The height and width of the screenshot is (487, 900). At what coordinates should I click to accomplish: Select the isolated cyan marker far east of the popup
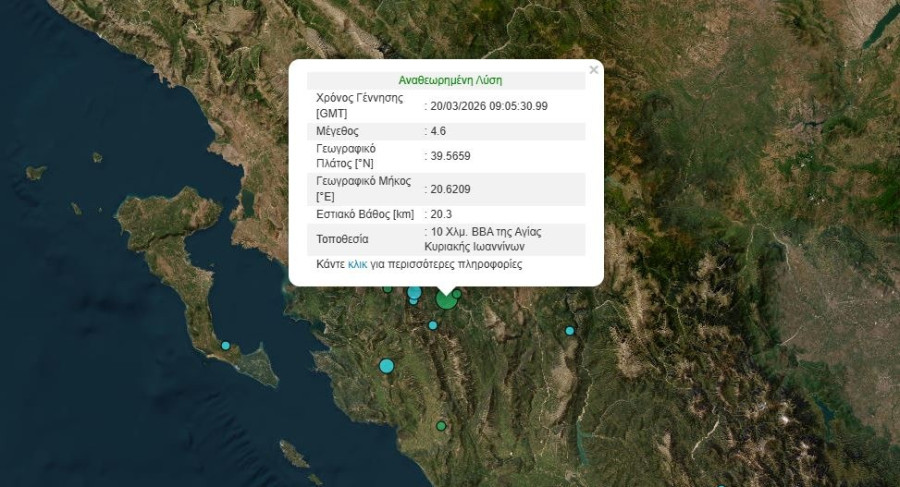coord(570,331)
